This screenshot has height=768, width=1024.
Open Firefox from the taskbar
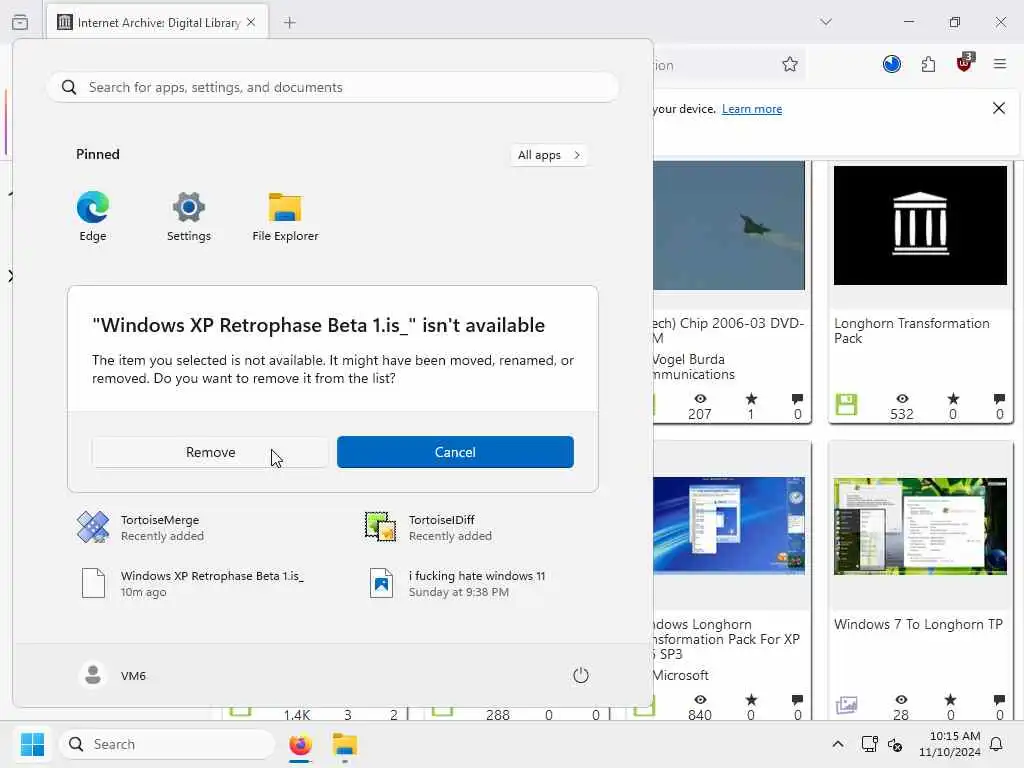tap(300, 744)
